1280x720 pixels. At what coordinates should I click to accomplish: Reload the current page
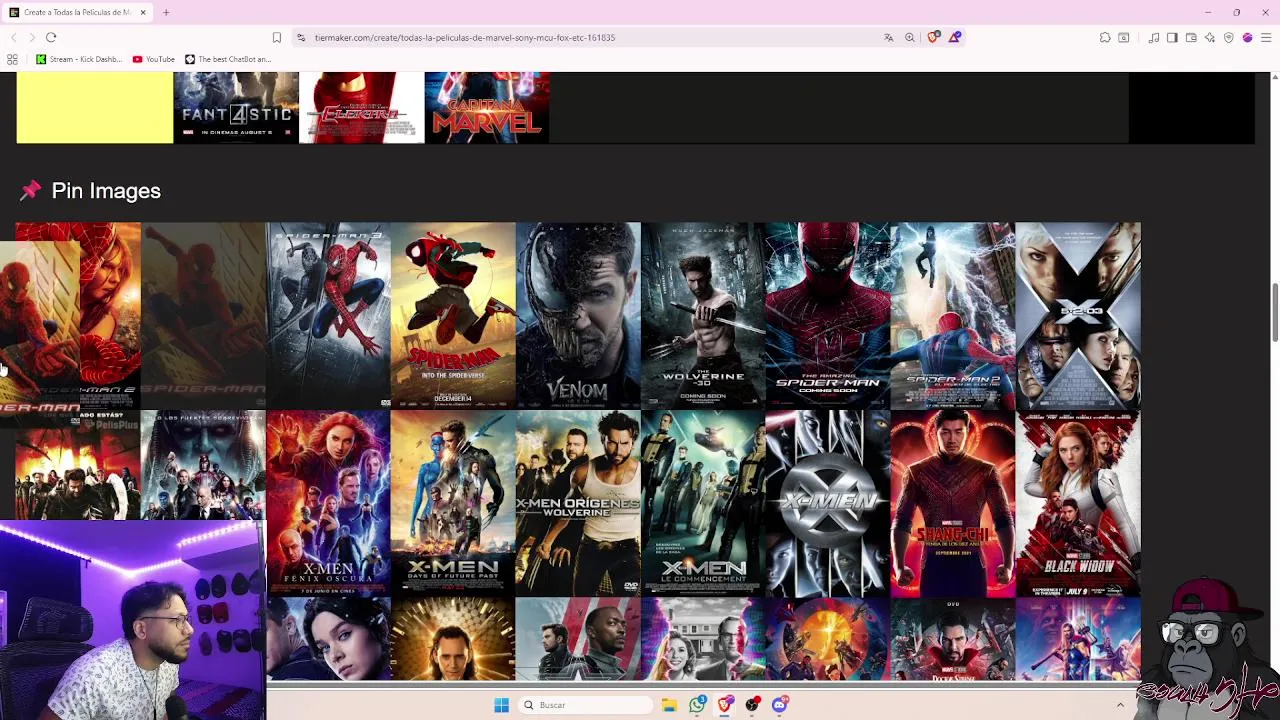tap(51, 37)
